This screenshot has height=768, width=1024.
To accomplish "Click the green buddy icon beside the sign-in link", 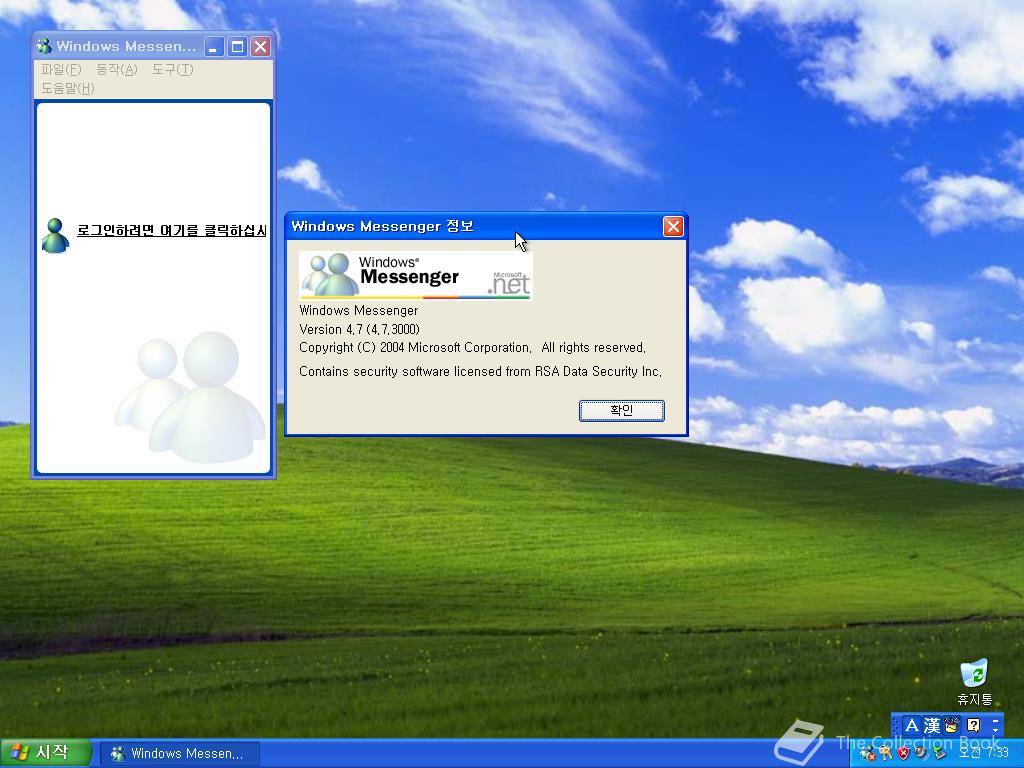I will click(x=55, y=235).
